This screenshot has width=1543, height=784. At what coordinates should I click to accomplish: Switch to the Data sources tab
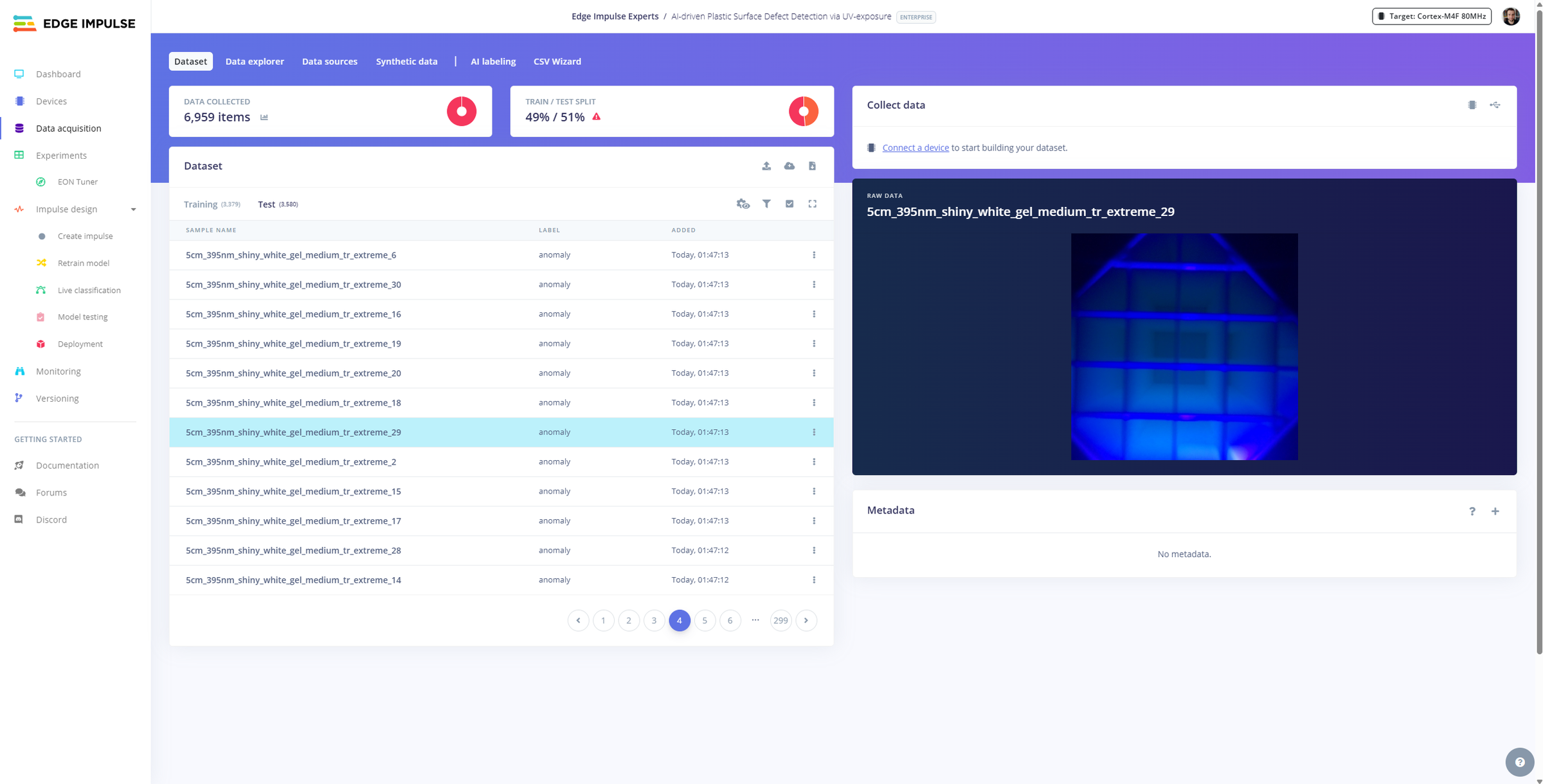330,62
